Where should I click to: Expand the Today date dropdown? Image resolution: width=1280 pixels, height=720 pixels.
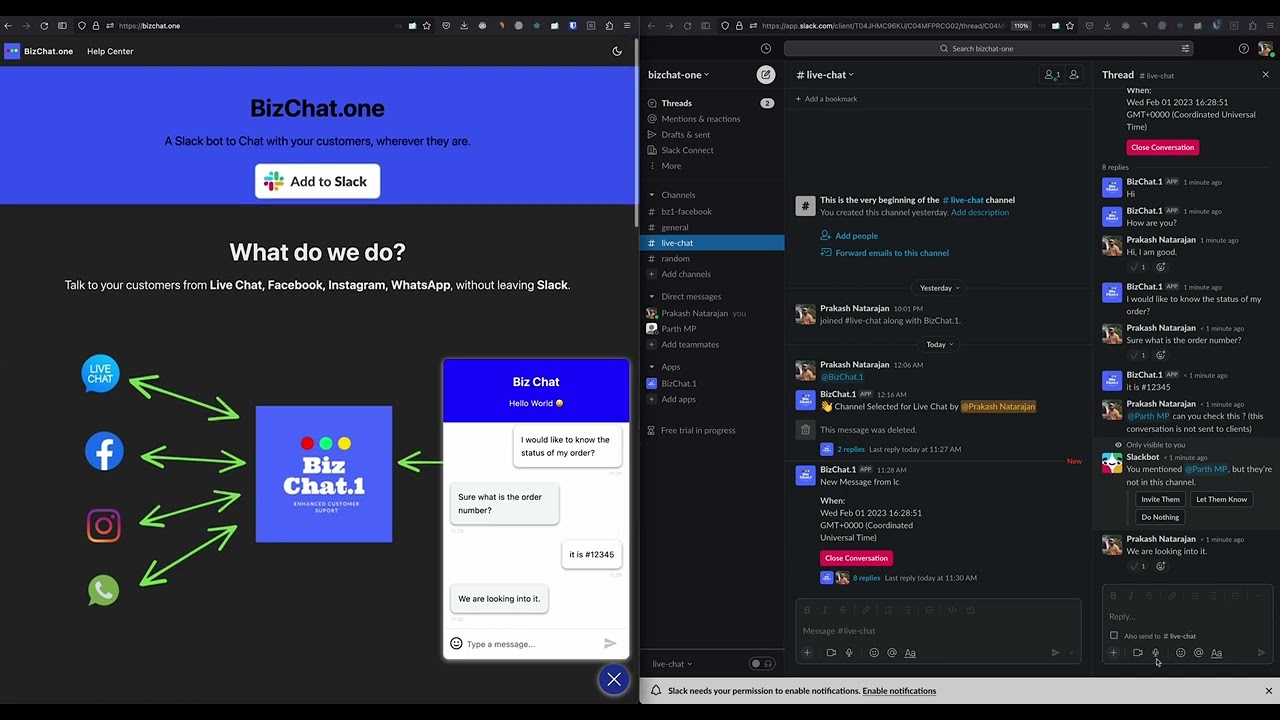click(939, 344)
